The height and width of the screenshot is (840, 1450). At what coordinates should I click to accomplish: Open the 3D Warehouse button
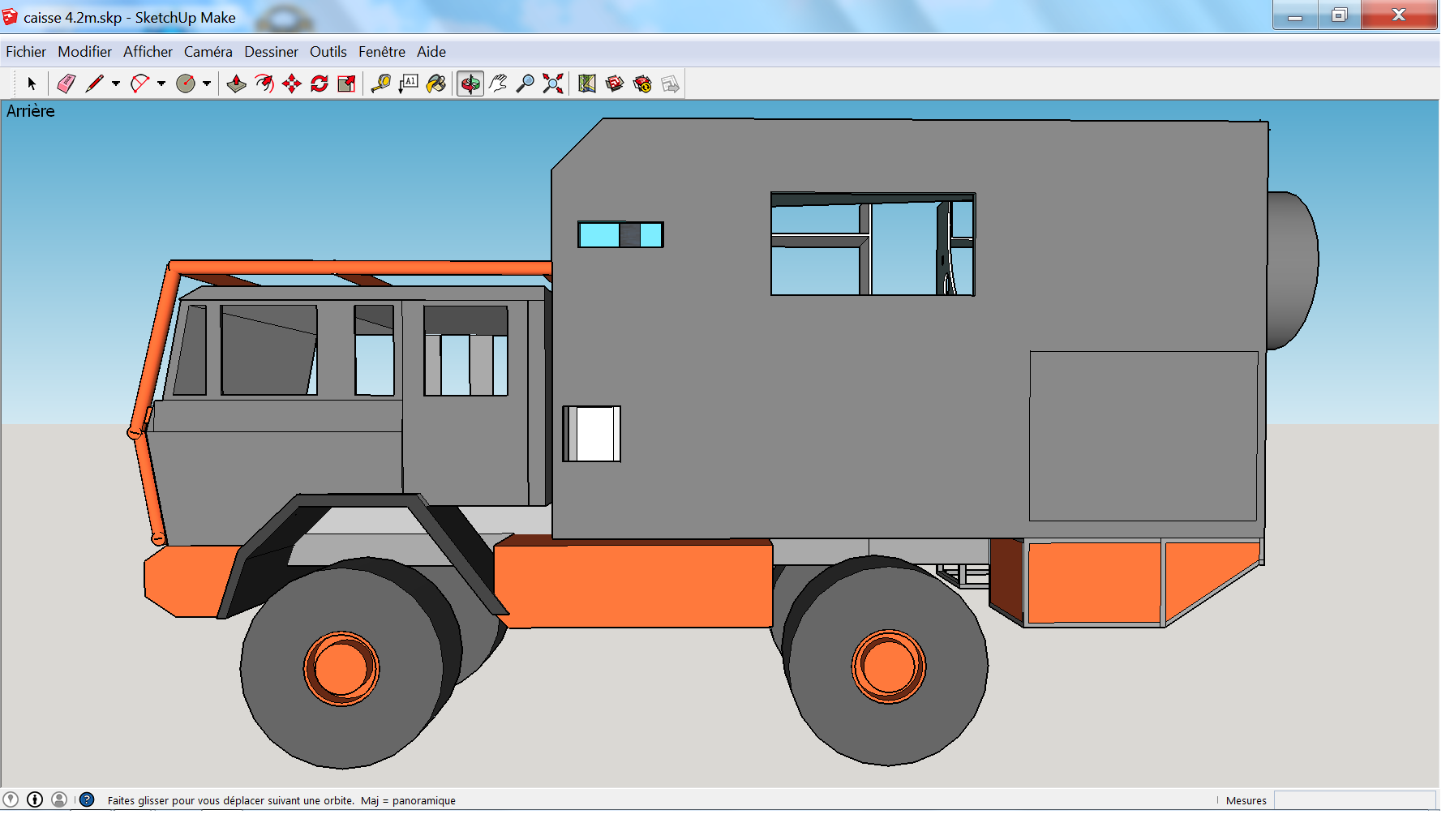615,84
